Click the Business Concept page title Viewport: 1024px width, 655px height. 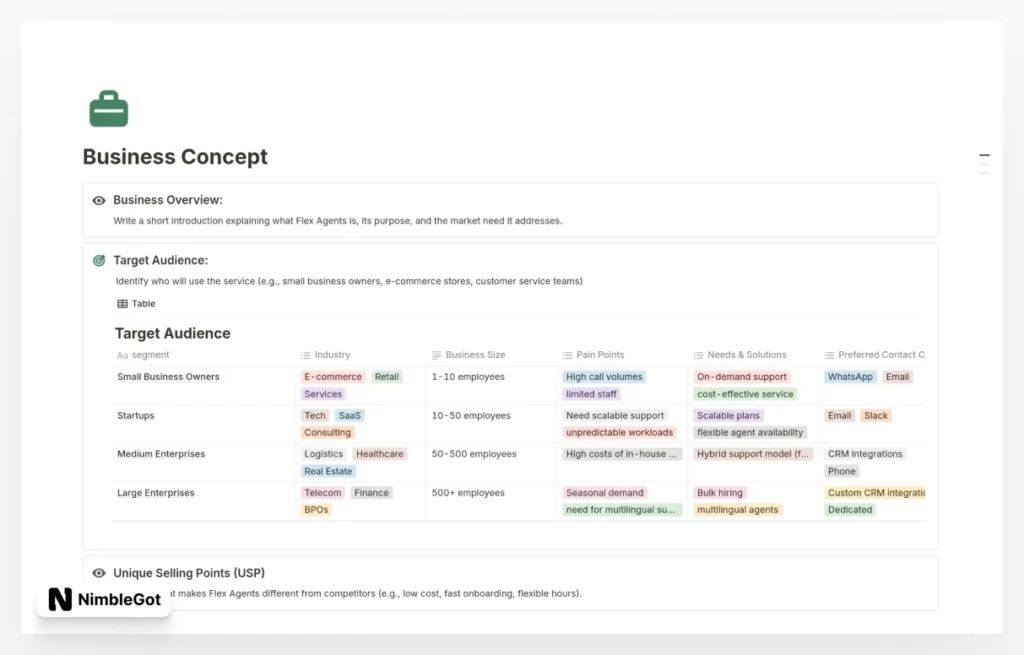click(175, 157)
